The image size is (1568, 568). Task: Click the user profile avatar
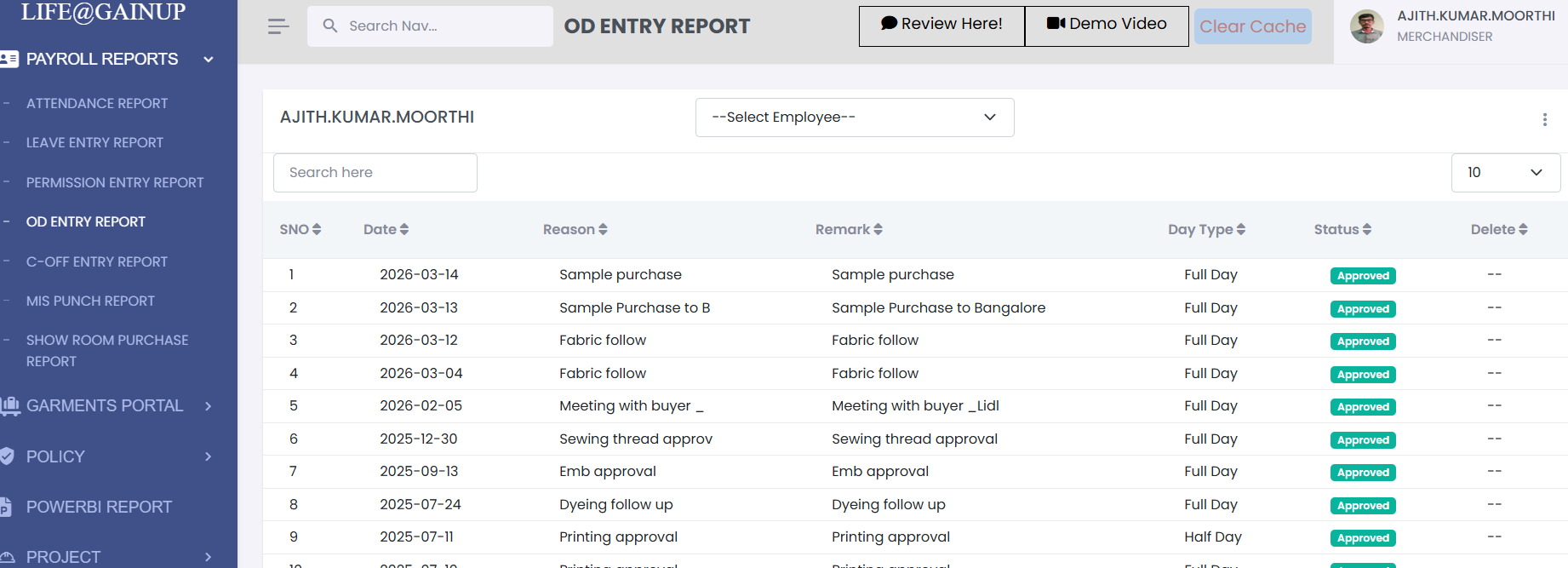click(x=1366, y=26)
